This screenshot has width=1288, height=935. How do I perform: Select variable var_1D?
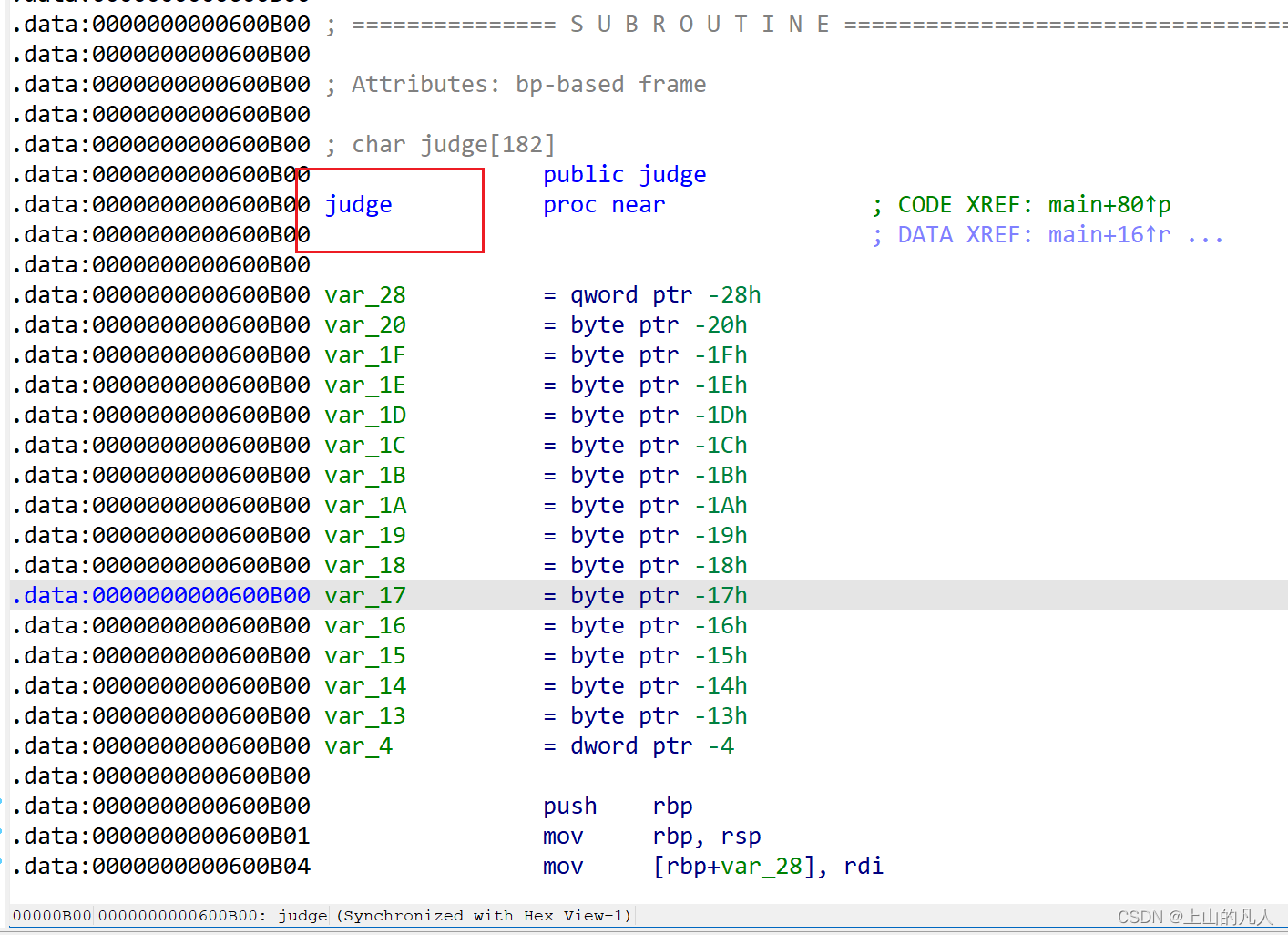pyautogui.click(x=365, y=416)
